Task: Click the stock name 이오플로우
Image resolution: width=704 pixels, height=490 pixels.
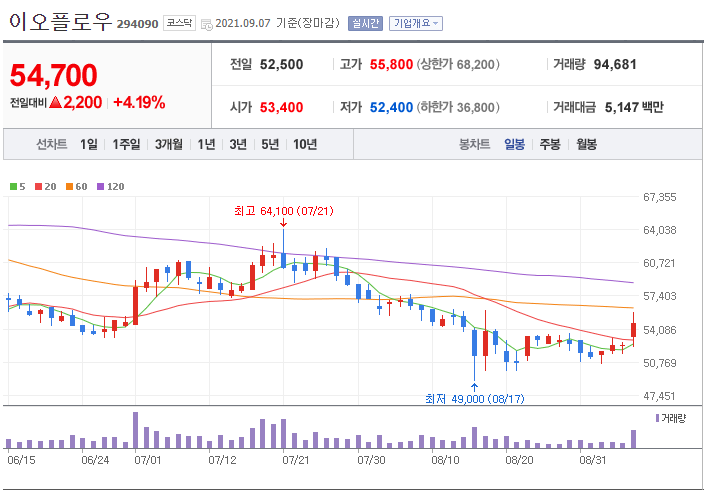Action: point(60,22)
